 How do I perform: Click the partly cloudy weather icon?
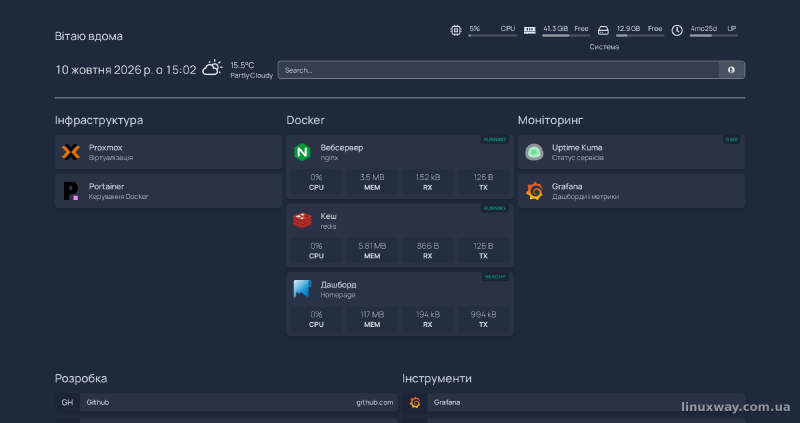click(x=212, y=68)
